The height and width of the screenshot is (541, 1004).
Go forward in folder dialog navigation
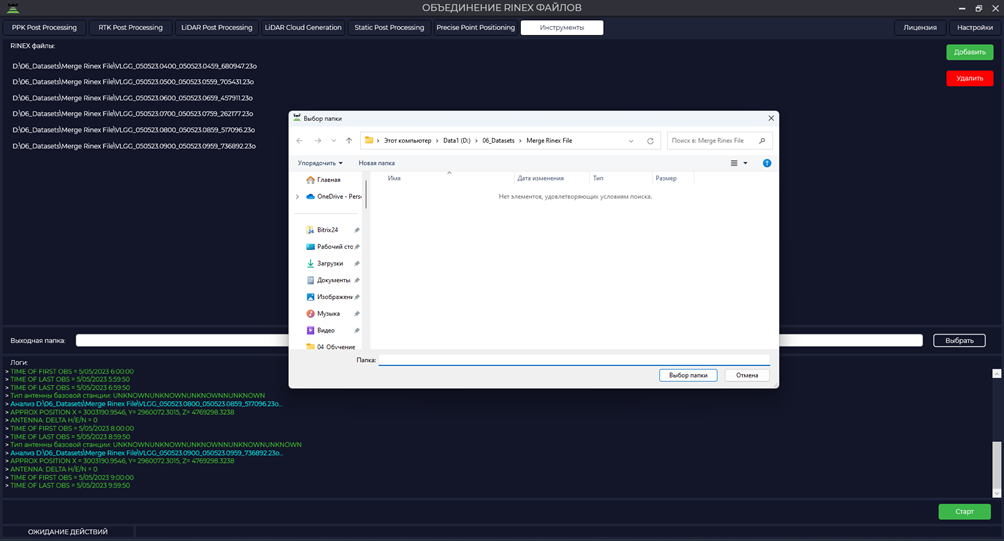click(318, 141)
